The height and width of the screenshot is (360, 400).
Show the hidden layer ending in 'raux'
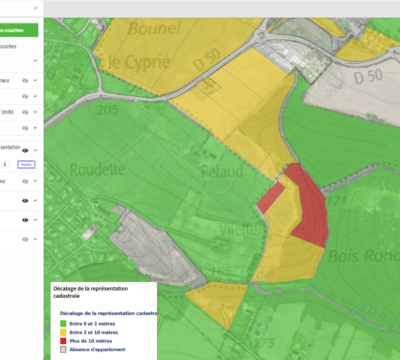(x=25, y=80)
